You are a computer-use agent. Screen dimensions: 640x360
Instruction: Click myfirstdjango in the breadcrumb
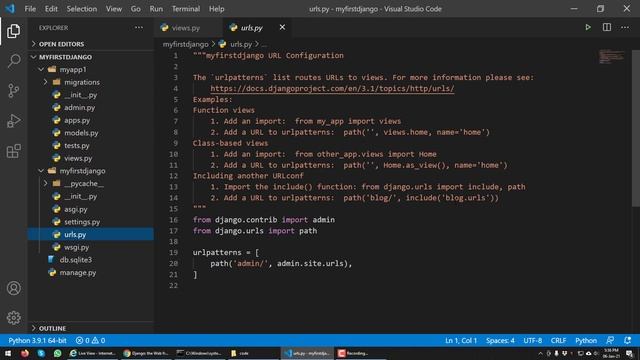pos(185,44)
